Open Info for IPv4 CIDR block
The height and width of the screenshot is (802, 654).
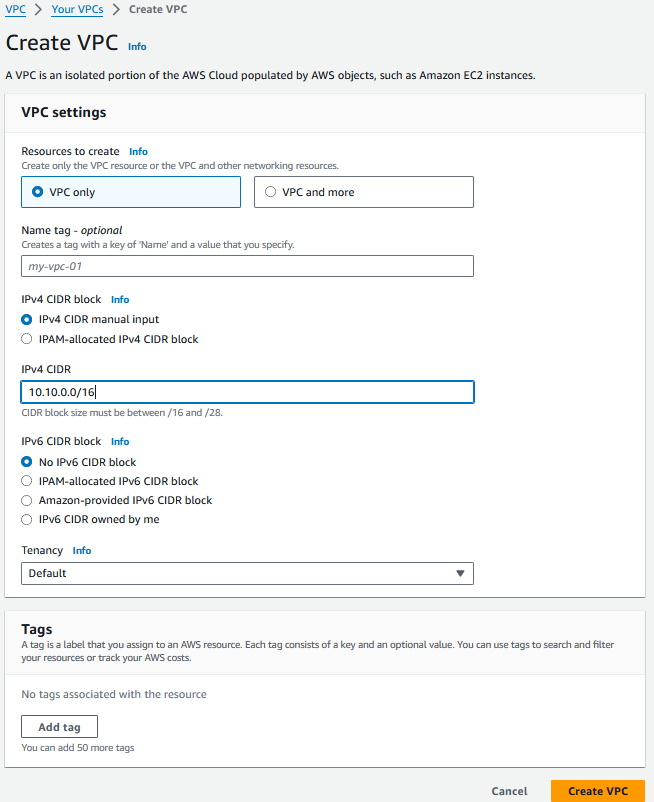[x=120, y=300]
